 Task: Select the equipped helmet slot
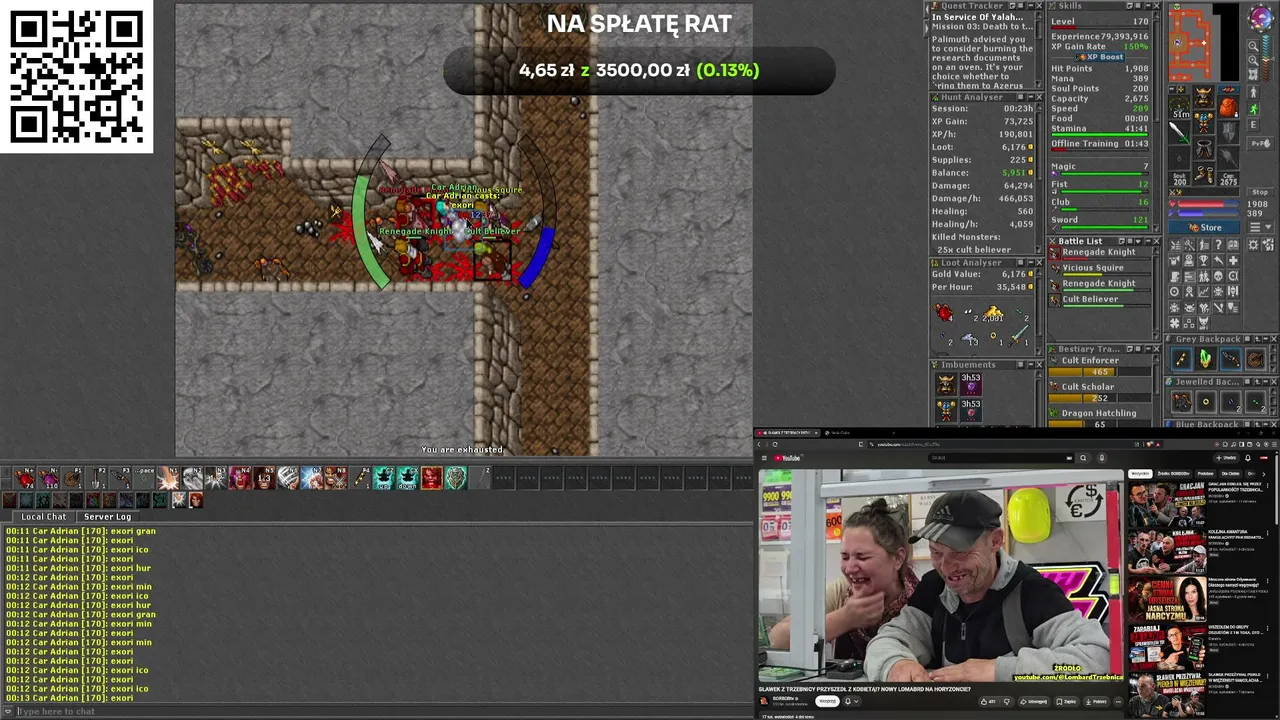1204,98
